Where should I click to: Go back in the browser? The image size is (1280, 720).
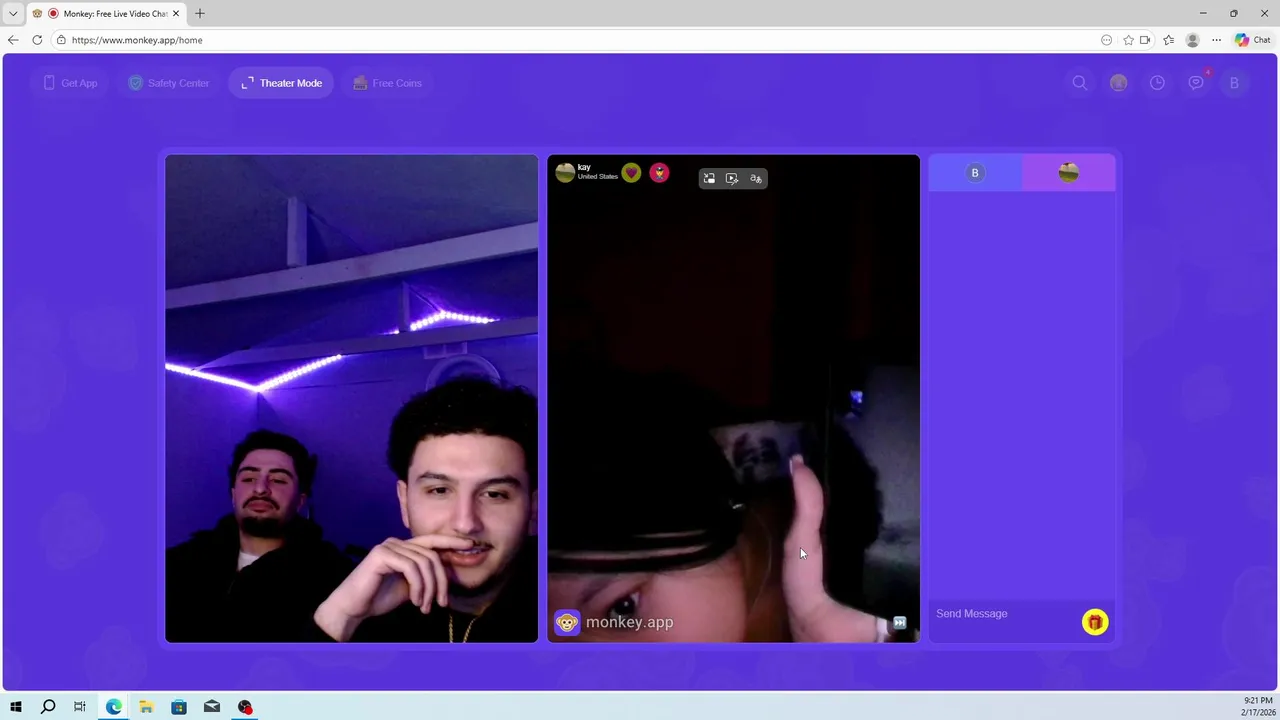pos(13,40)
